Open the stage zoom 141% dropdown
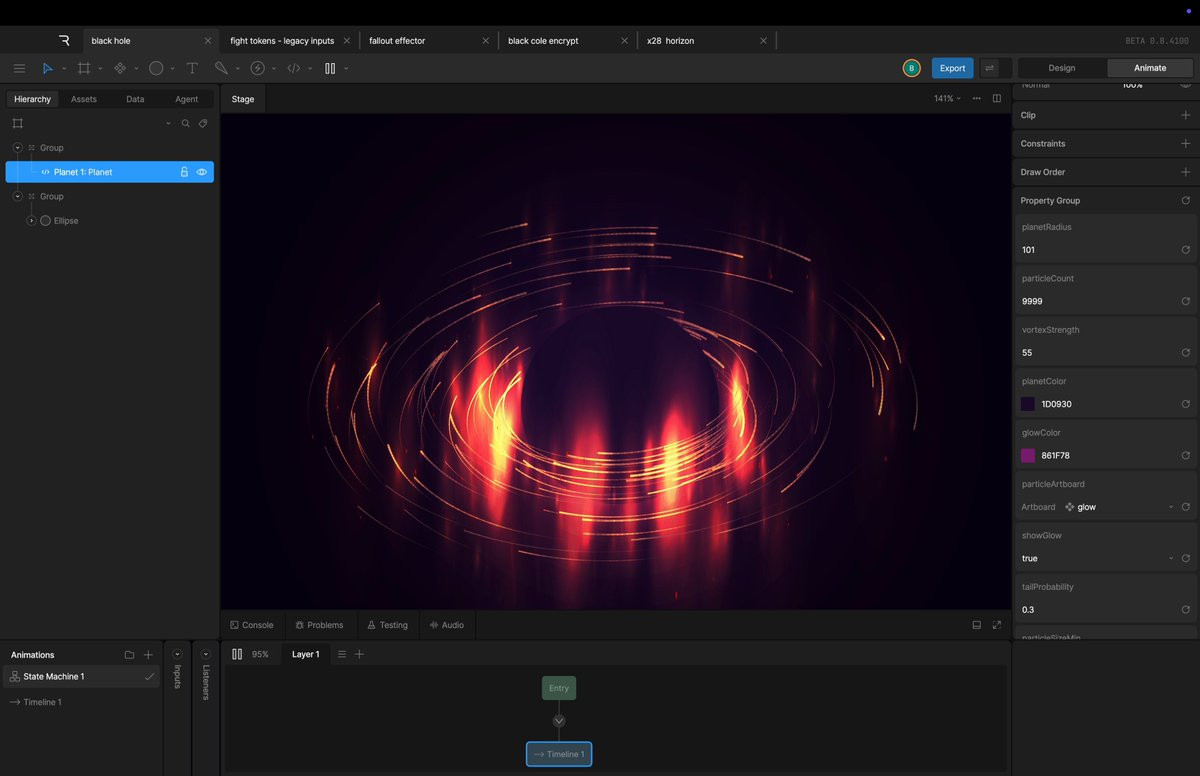This screenshot has height=776, width=1200. coord(947,99)
